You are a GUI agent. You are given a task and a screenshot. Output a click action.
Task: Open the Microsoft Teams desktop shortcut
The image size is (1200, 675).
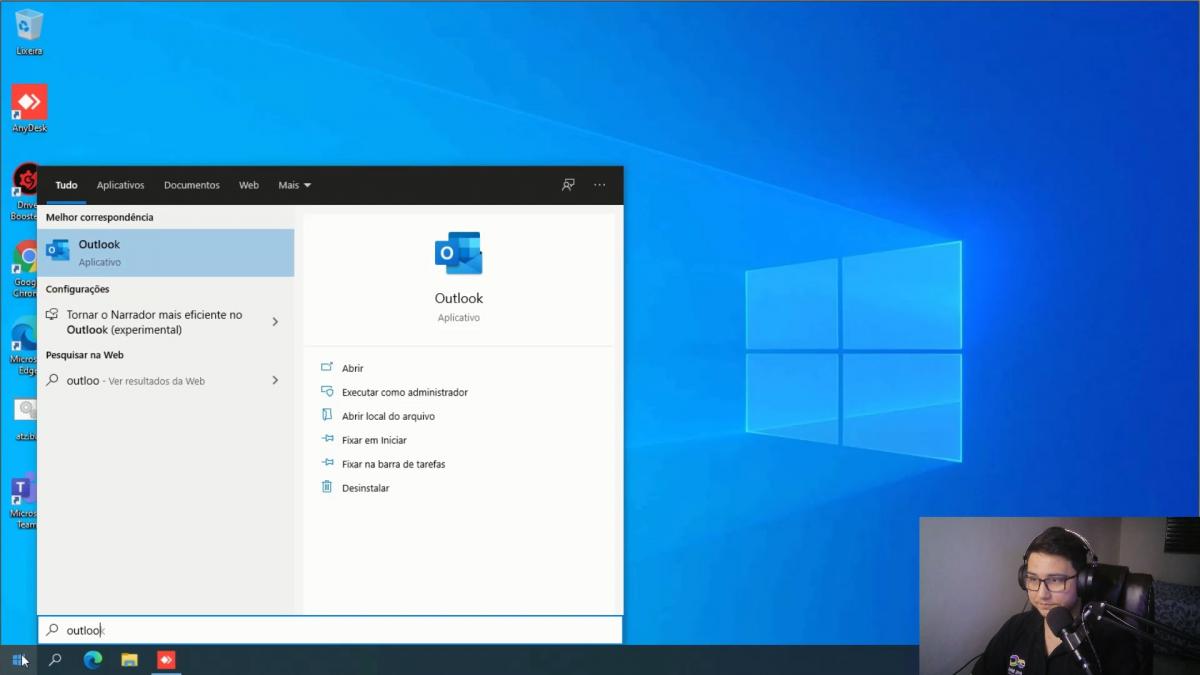click(x=25, y=500)
